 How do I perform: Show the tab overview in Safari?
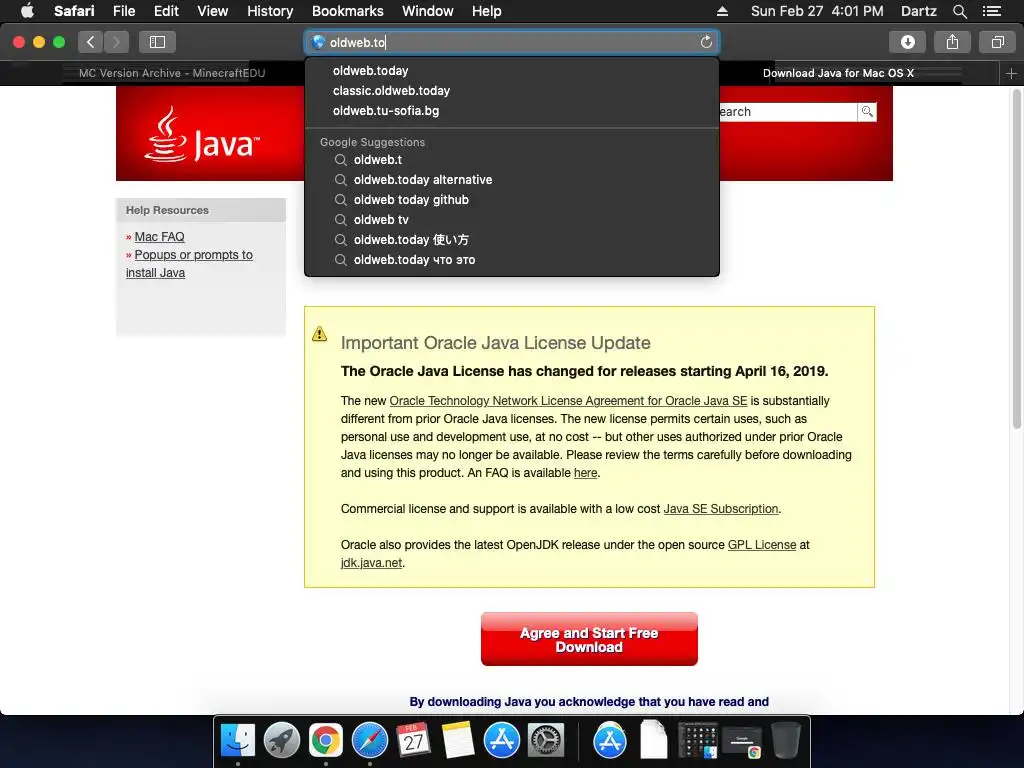(x=997, y=42)
